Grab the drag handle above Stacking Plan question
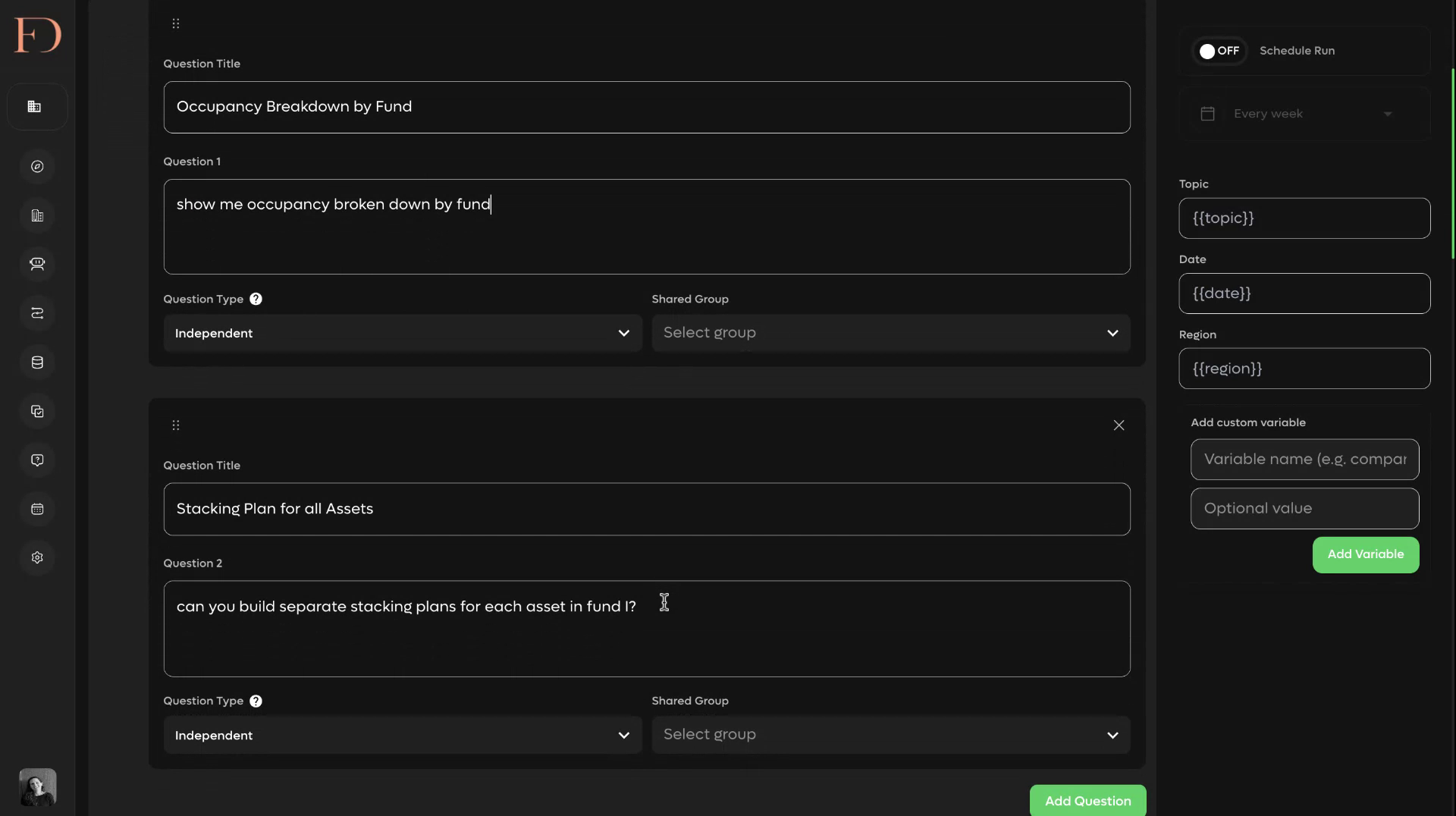 (x=176, y=425)
